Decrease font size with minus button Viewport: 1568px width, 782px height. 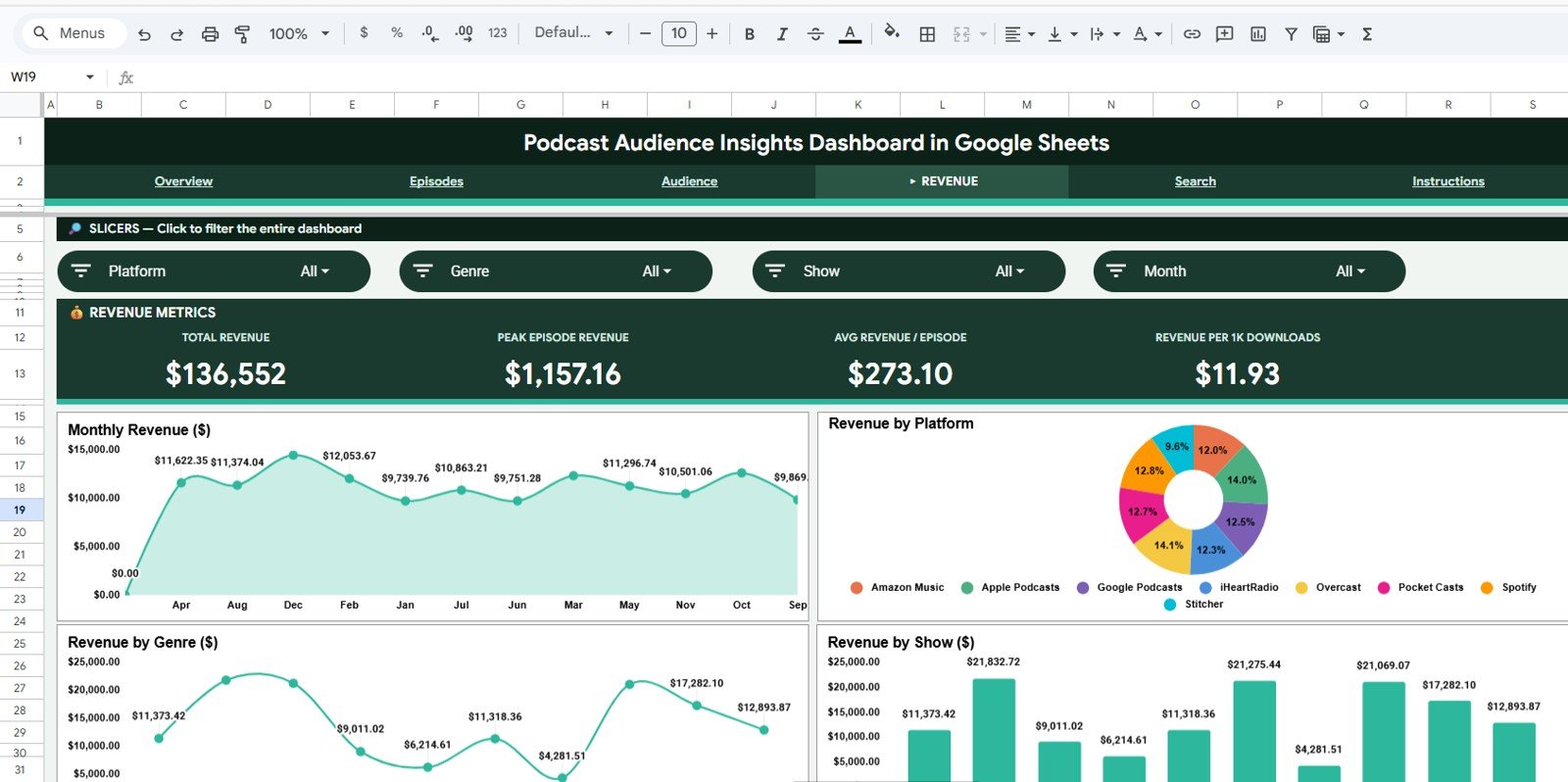tap(645, 33)
